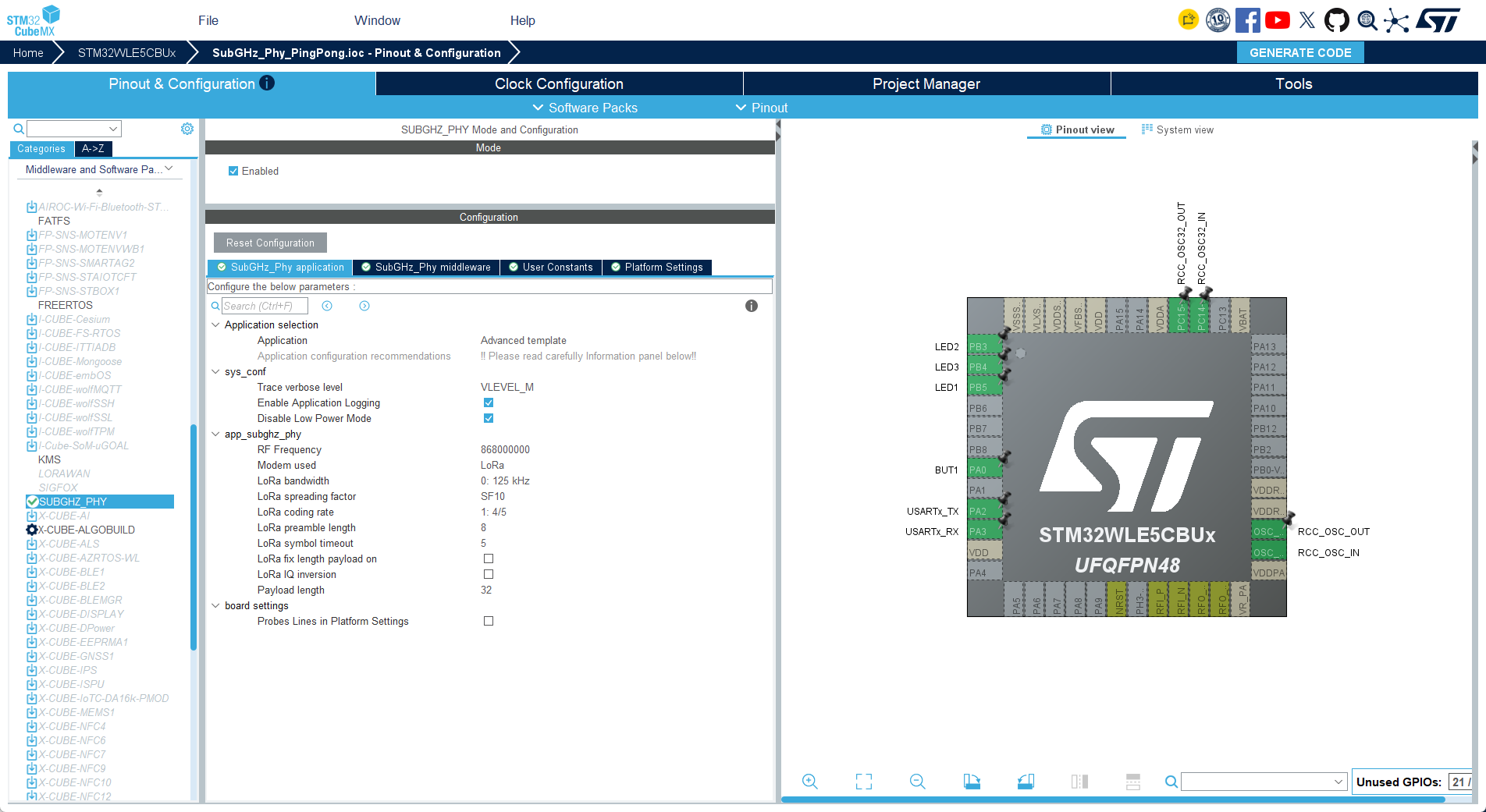Check LoRa fix length payload on
Viewport: 1486px width, 812px height.
click(x=489, y=558)
